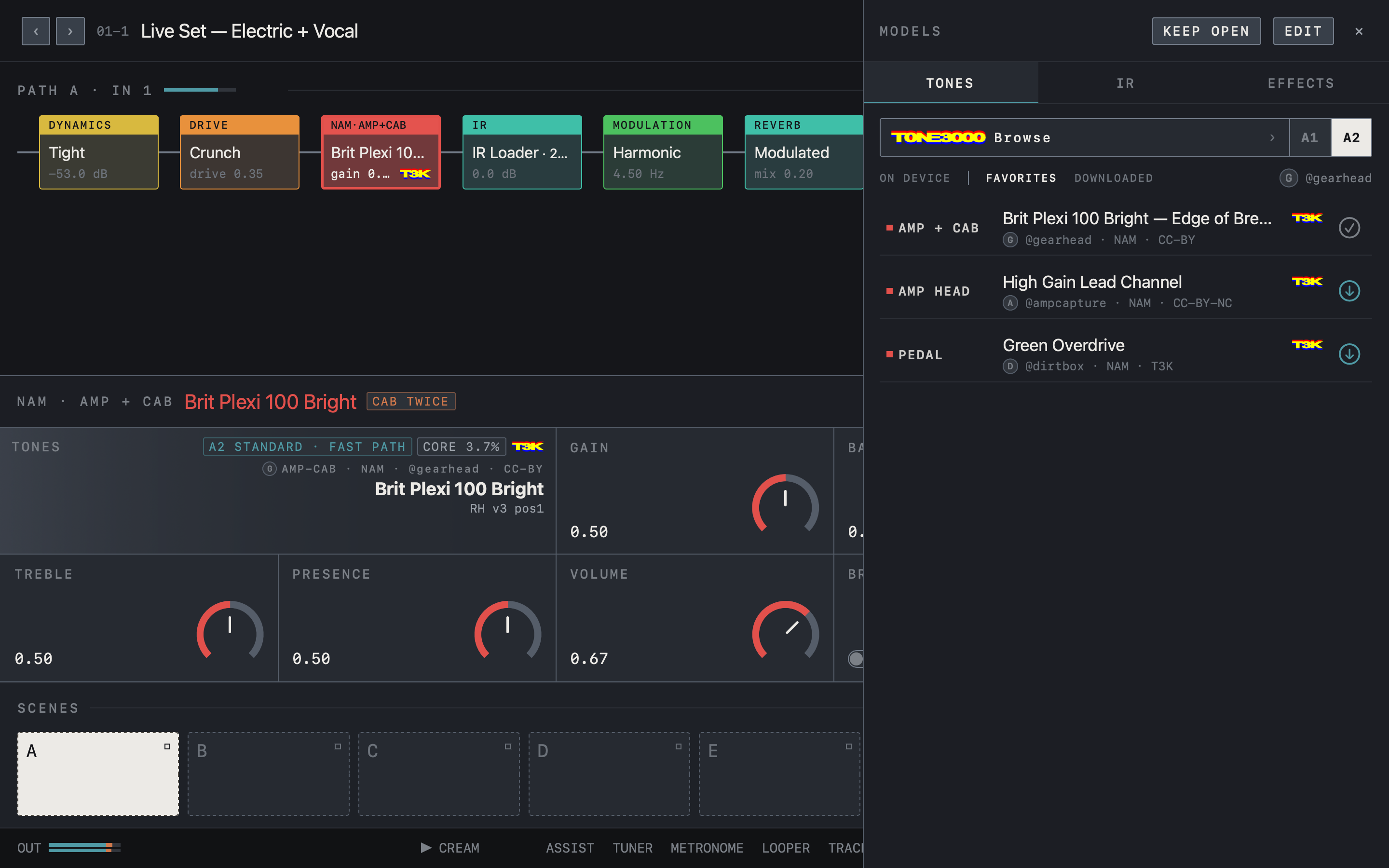This screenshot has height=868, width=1389.
Task: Select the A1 model slot
Action: (x=1309, y=137)
